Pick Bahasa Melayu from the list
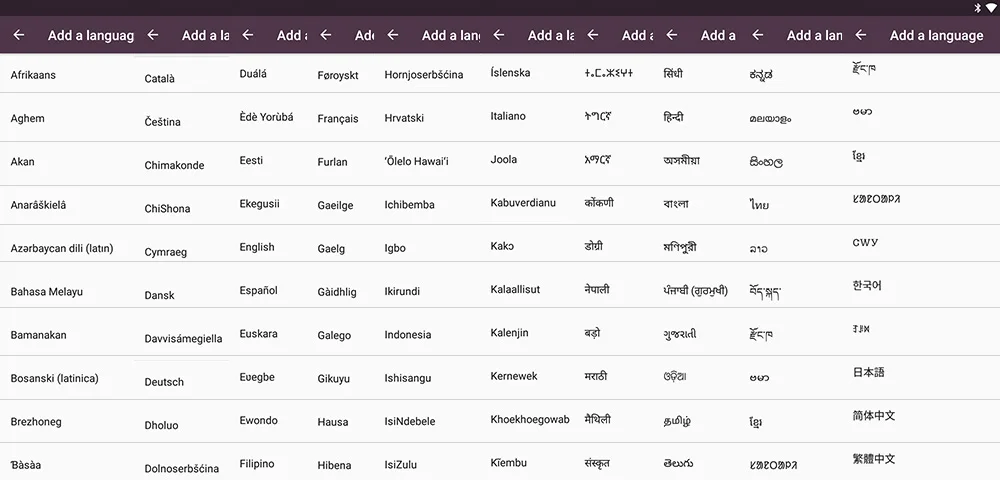This screenshot has width=1000, height=480. (x=47, y=292)
